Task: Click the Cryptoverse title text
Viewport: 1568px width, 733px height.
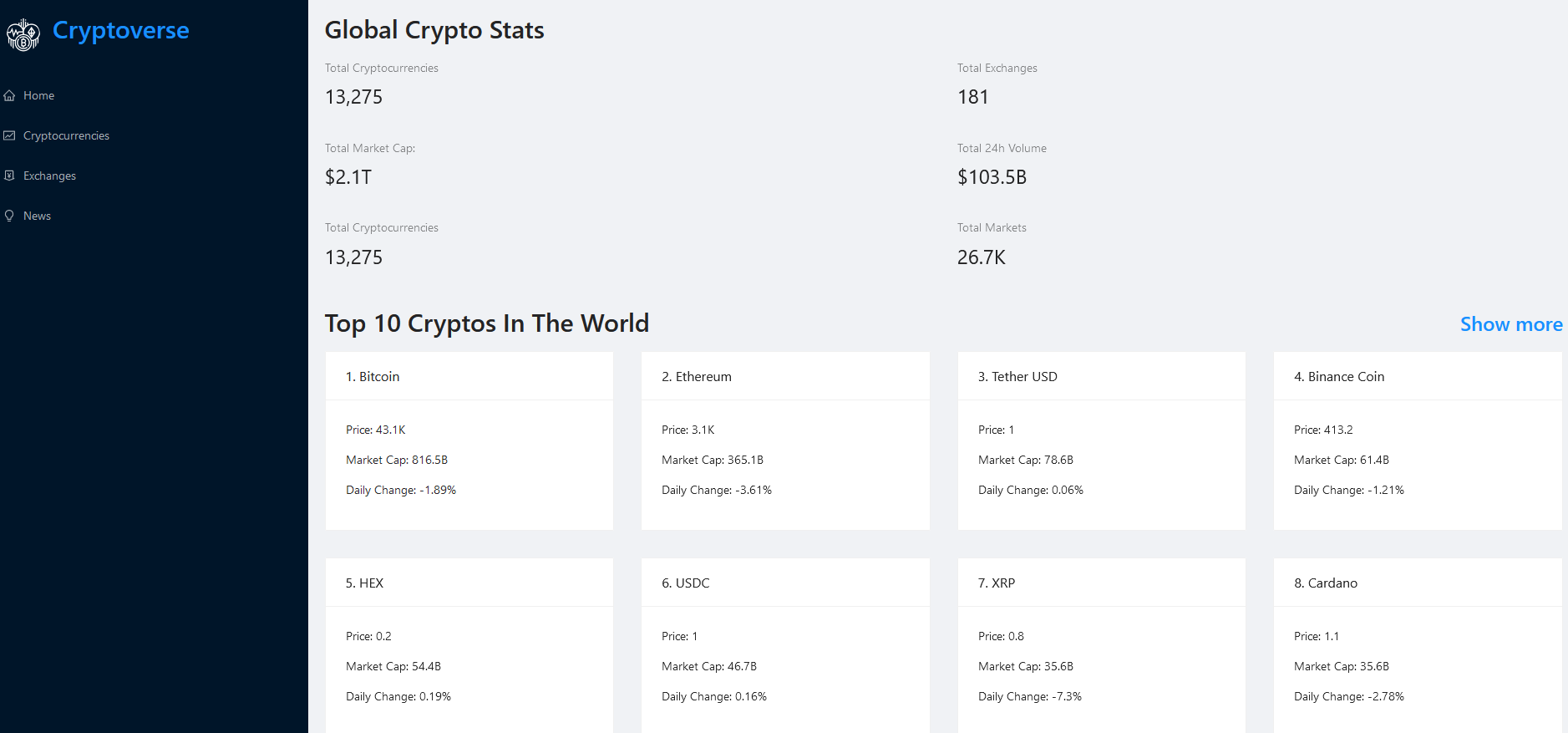Action: click(120, 30)
